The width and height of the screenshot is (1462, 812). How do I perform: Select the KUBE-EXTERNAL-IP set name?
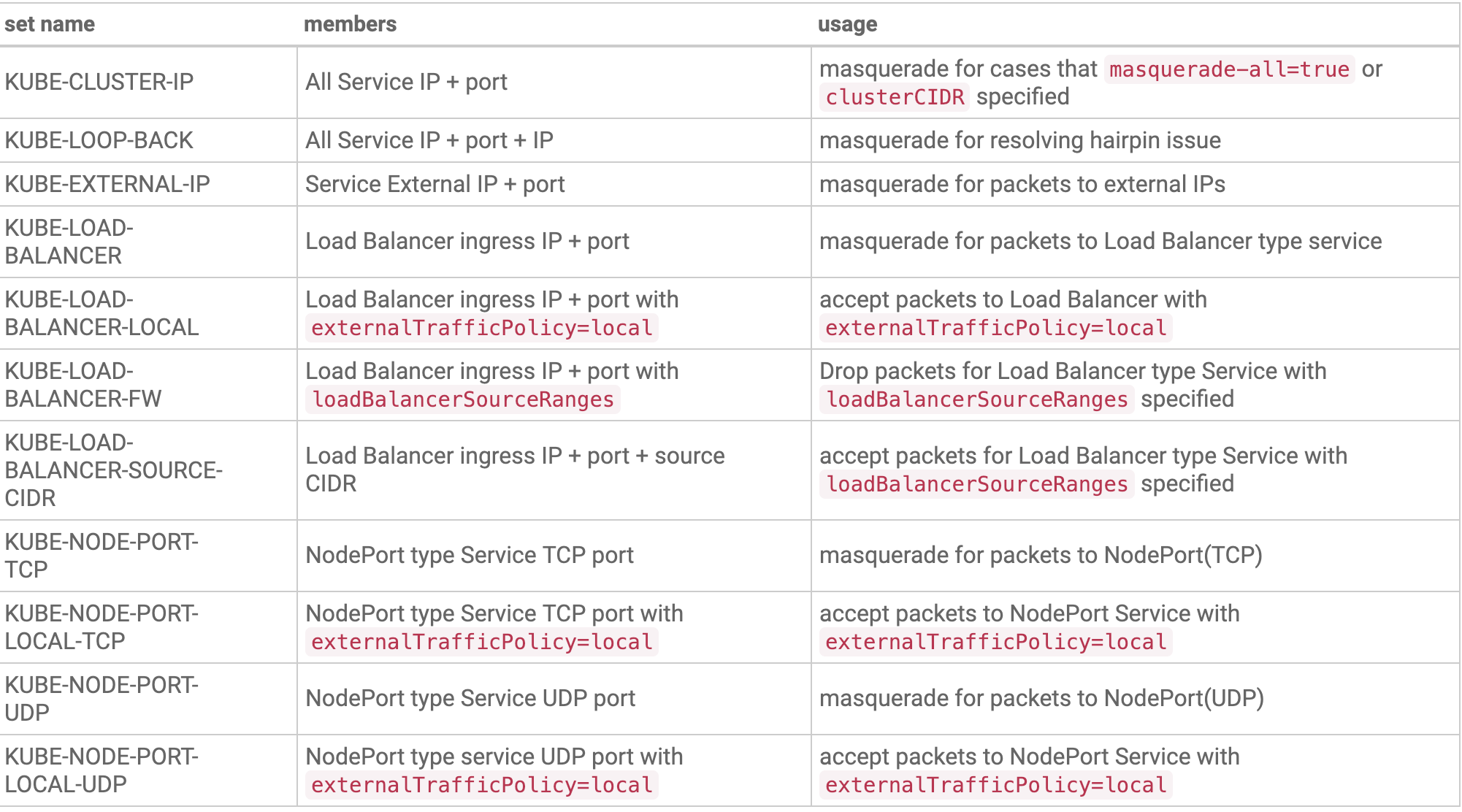107,184
